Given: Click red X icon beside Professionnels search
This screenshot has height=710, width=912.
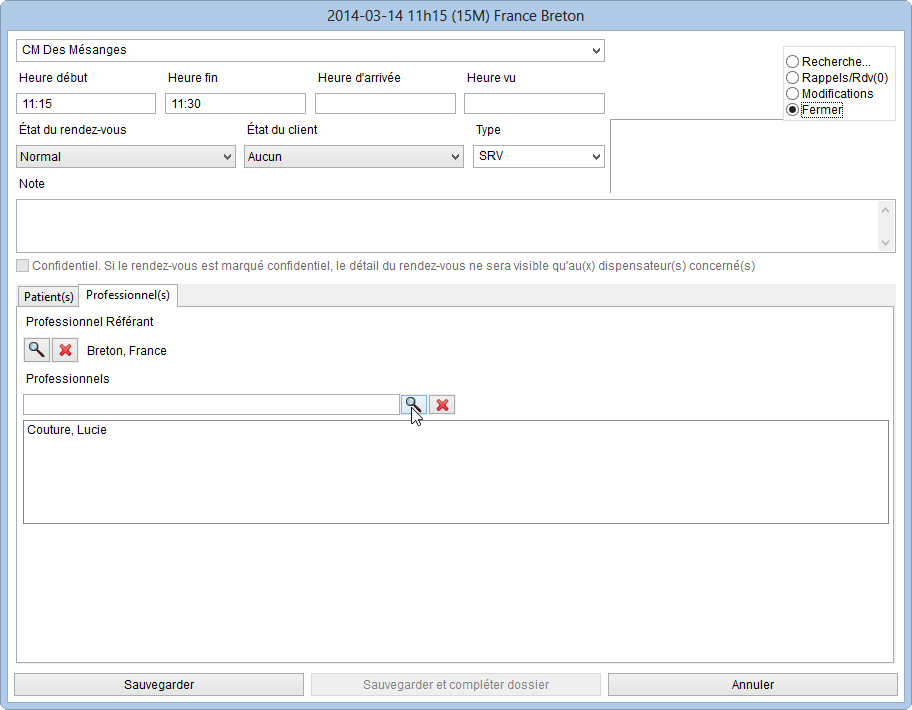Looking at the screenshot, I should pyautogui.click(x=442, y=404).
